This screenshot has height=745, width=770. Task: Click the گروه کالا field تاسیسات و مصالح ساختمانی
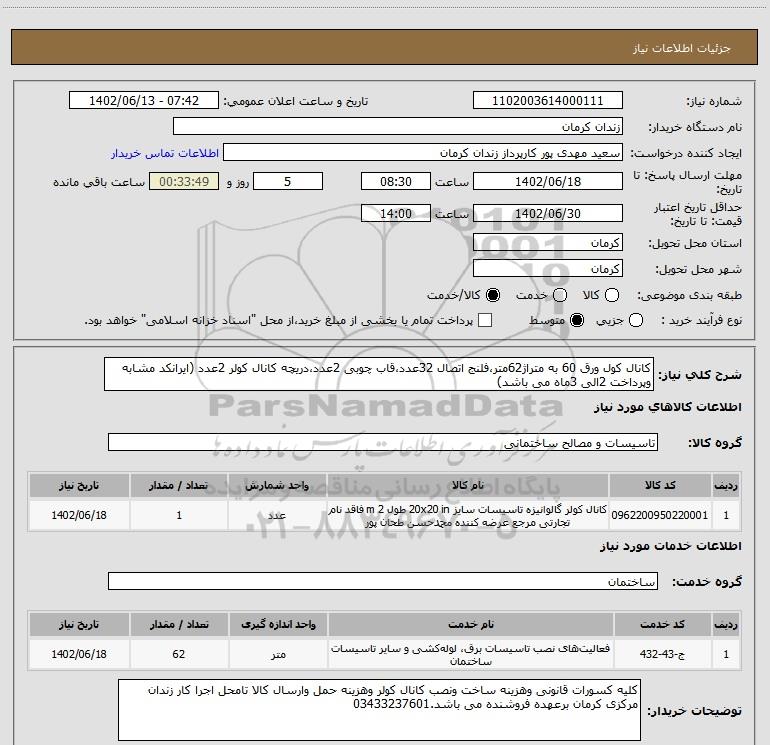tap(383, 441)
